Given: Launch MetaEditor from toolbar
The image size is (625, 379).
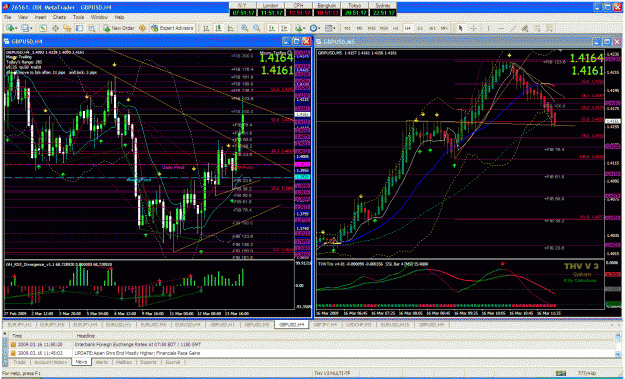Looking at the screenshot, I should click(x=142, y=28).
